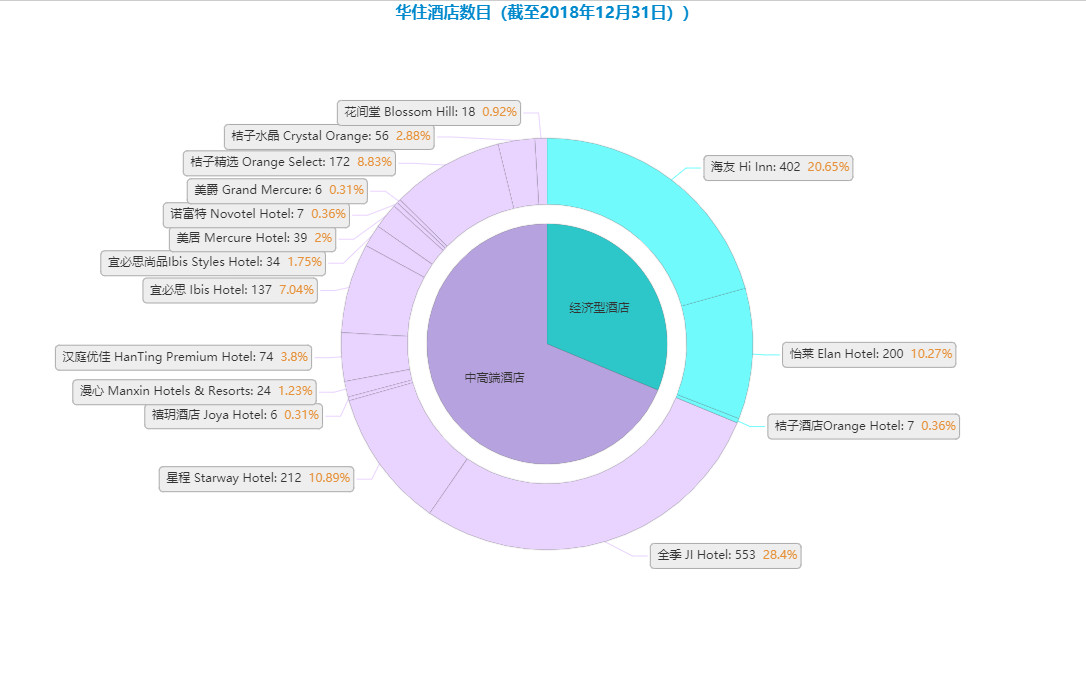
Task: Click the 花间堂 Blossom Hill: 18 label
Action: tap(429, 112)
